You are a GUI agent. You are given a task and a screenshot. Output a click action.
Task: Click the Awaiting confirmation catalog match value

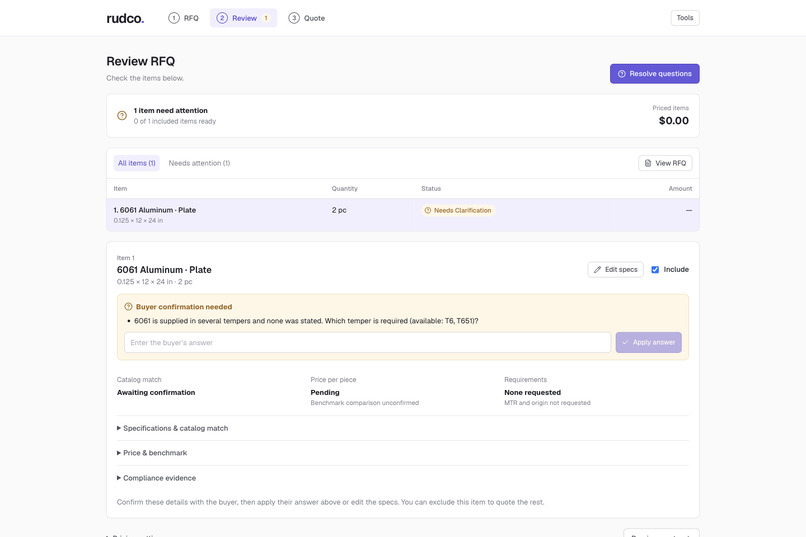click(x=156, y=393)
